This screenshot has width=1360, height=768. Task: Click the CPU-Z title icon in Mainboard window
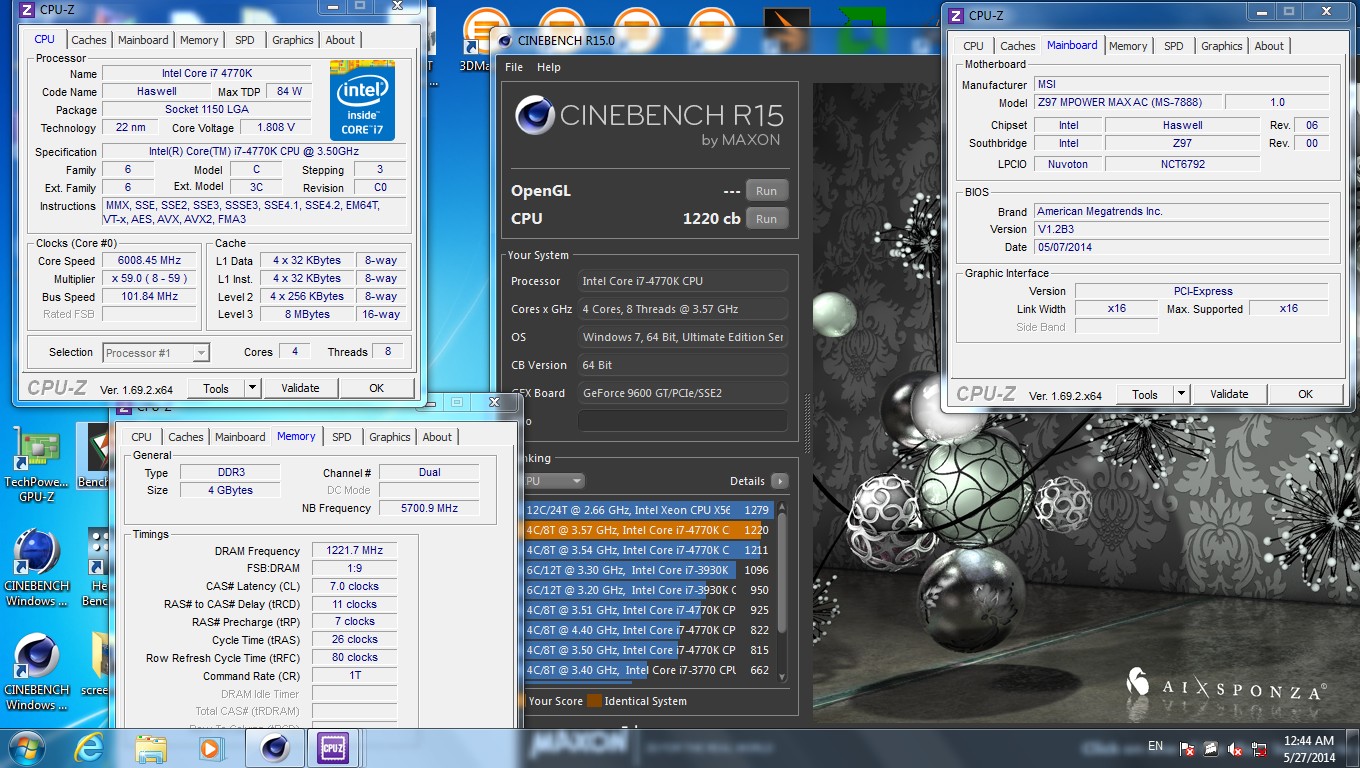[x=956, y=15]
